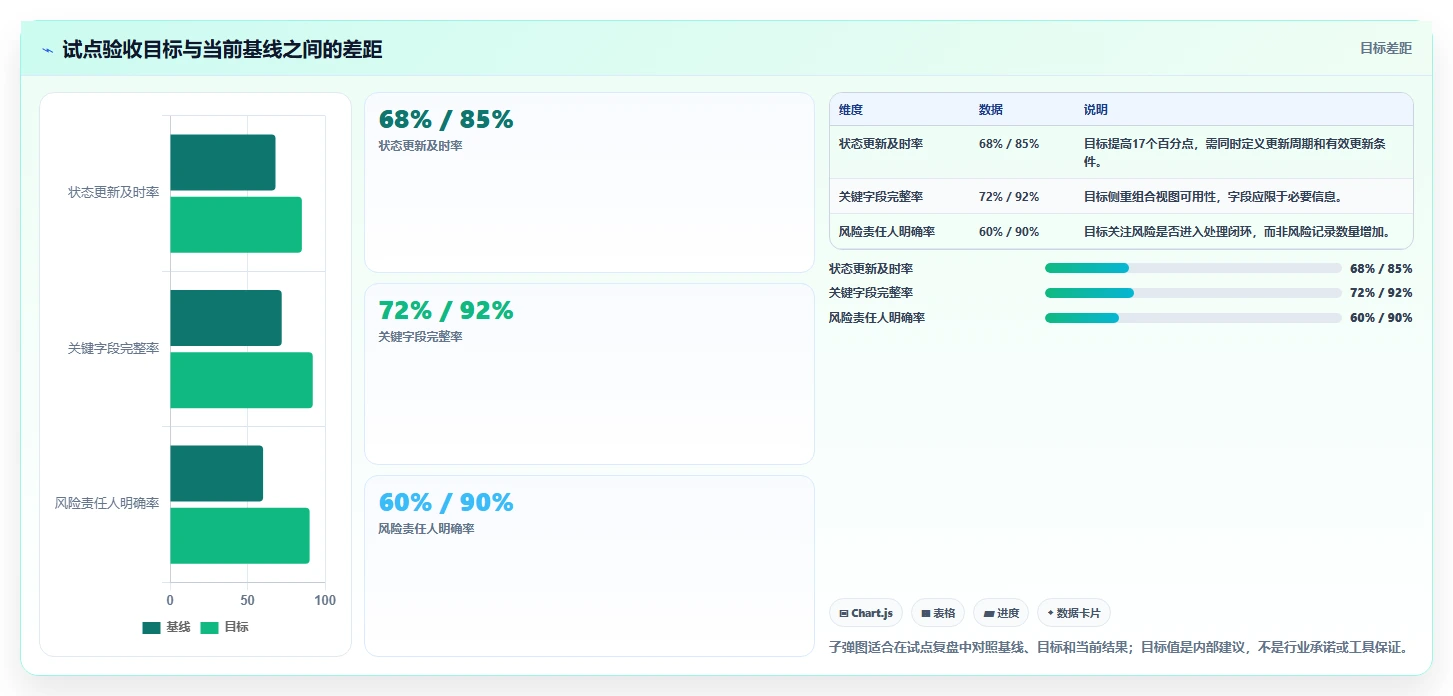Screen dimensions: 1453x696
Task: Click the chart axis label 风险责任人明确率
Action: (107, 503)
